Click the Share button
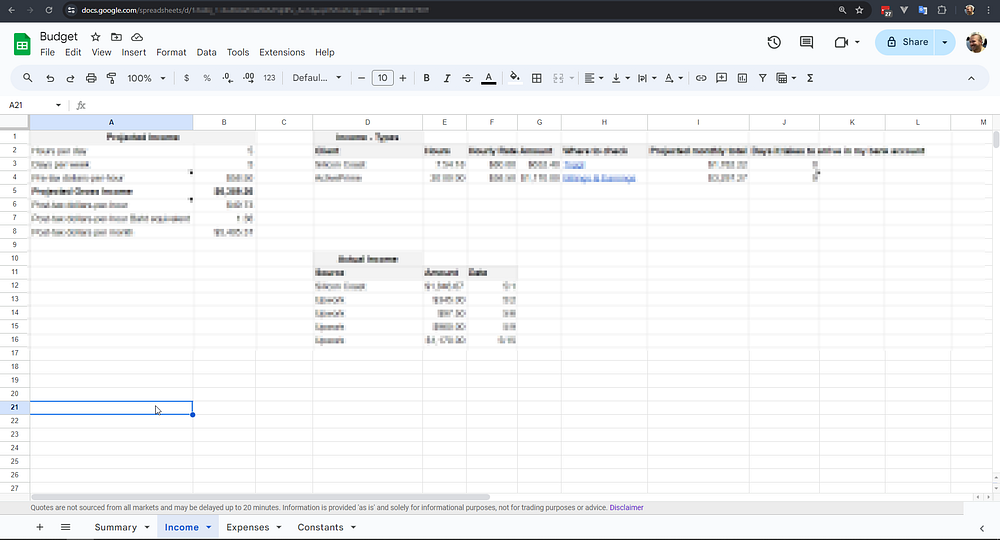This screenshot has height=540, width=1000. point(907,42)
